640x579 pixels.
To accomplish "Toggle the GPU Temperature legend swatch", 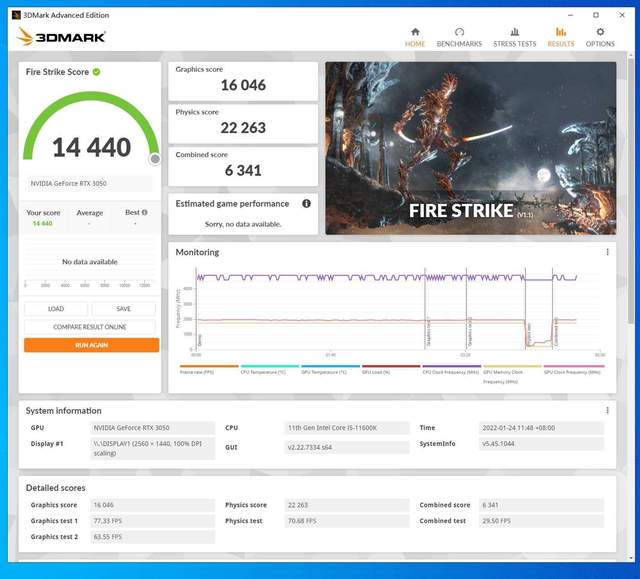I will coord(330,366).
